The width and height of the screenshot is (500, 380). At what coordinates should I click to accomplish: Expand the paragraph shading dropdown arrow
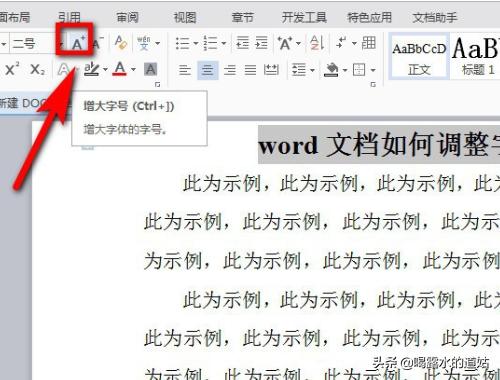click(x=345, y=70)
